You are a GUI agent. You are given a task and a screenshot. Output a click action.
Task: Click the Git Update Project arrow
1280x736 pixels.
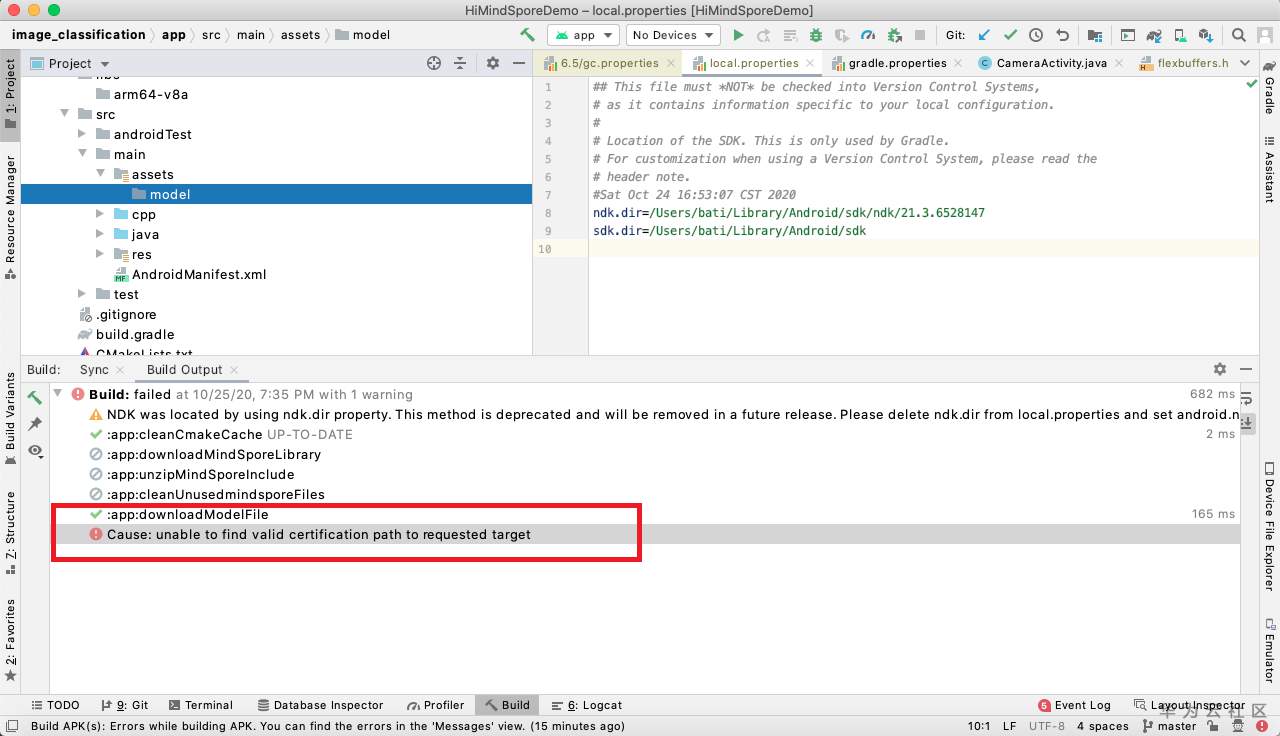click(984, 35)
